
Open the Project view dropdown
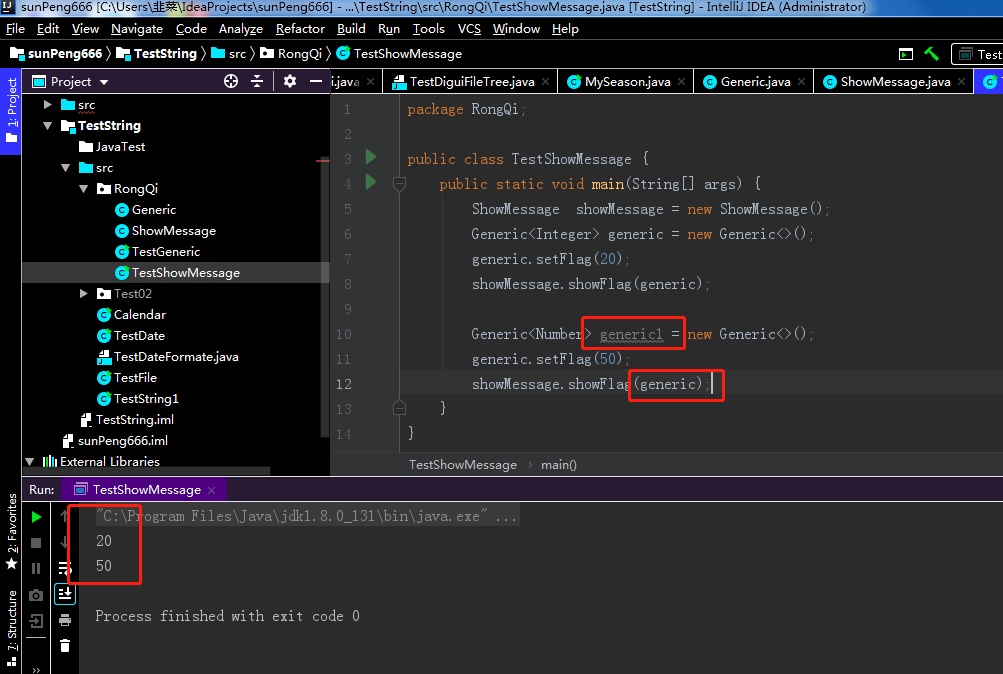point(104,82)
